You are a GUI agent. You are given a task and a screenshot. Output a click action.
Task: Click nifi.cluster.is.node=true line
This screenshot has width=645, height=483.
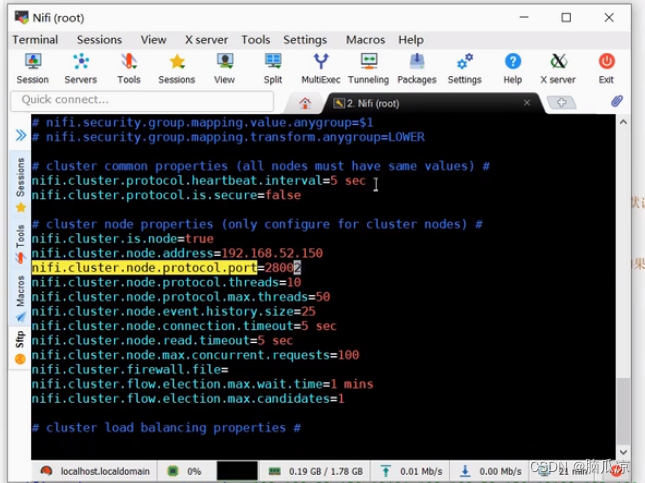coord(123,239)
